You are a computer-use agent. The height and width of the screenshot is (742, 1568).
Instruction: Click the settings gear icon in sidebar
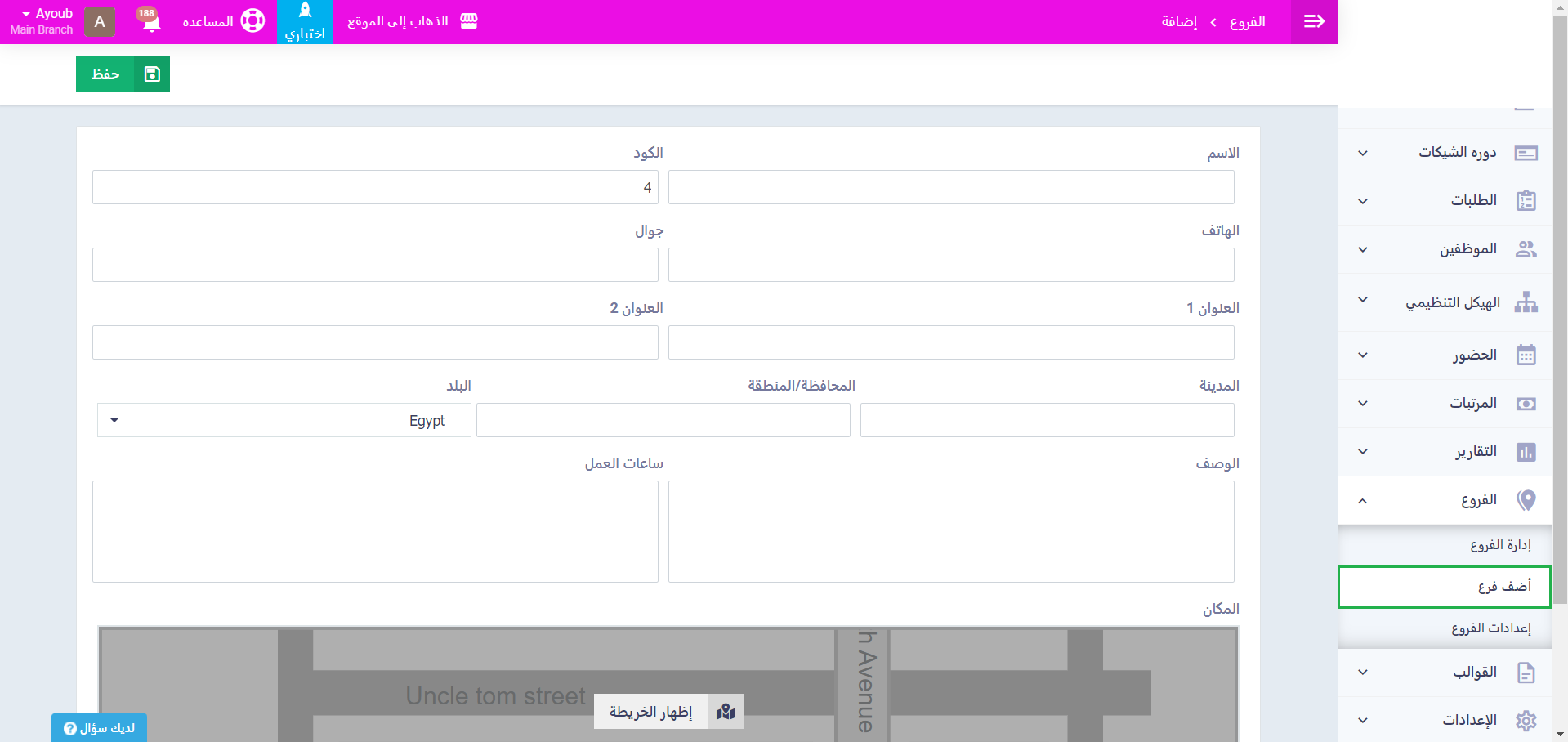[1526, 720]
